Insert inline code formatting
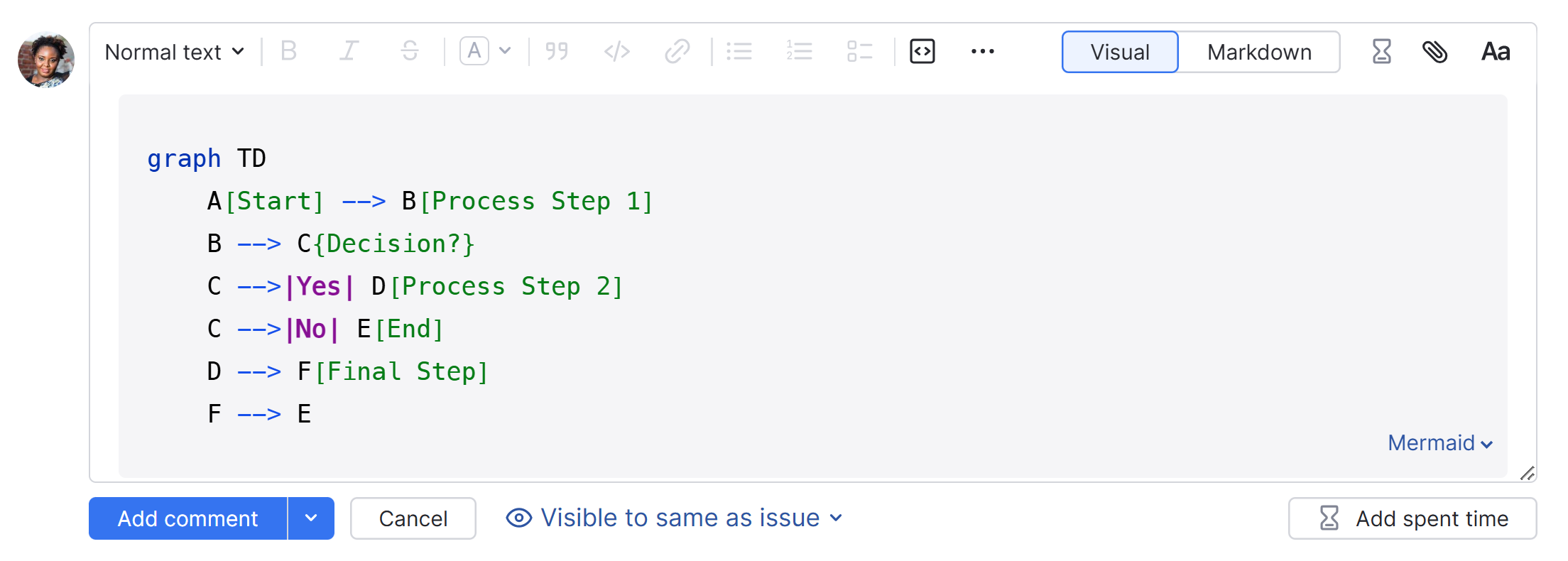The width and height of the screenshot is (1568, 561). [x=616, y=51]
